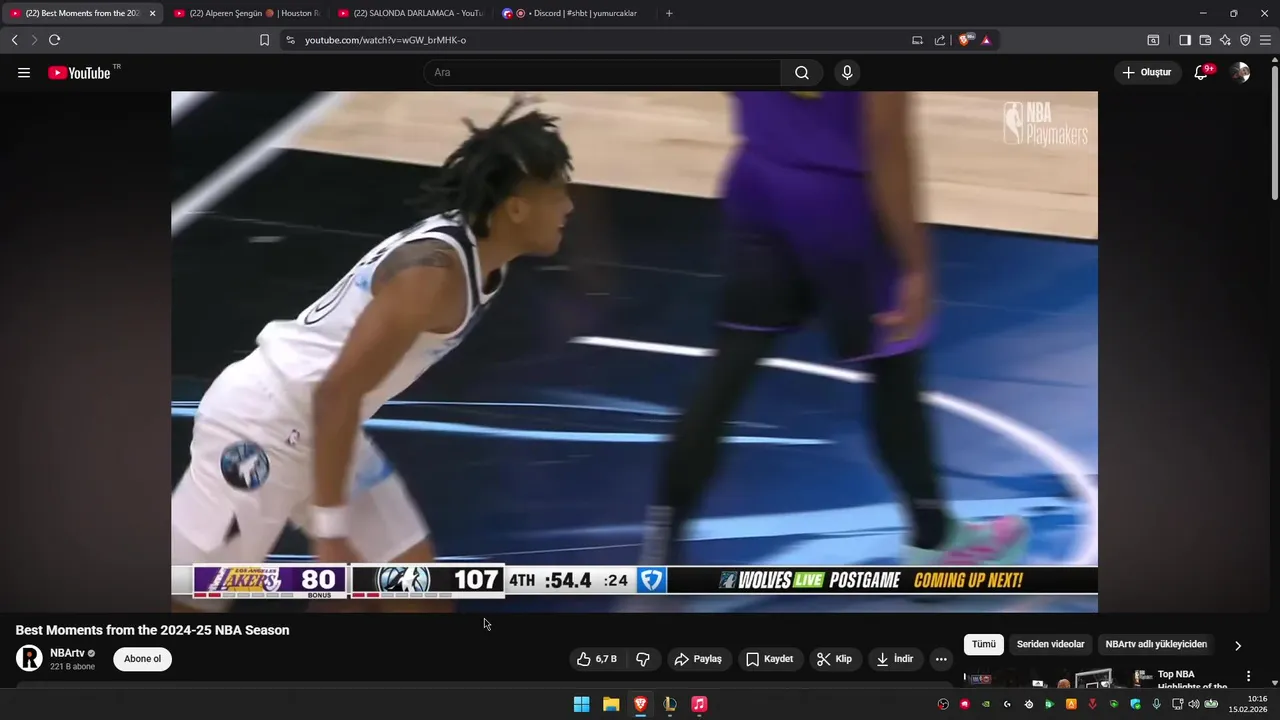This screenshot has width=1280, height=720.
Task: View site information icon in the address bar
Action: coord(290,40)
